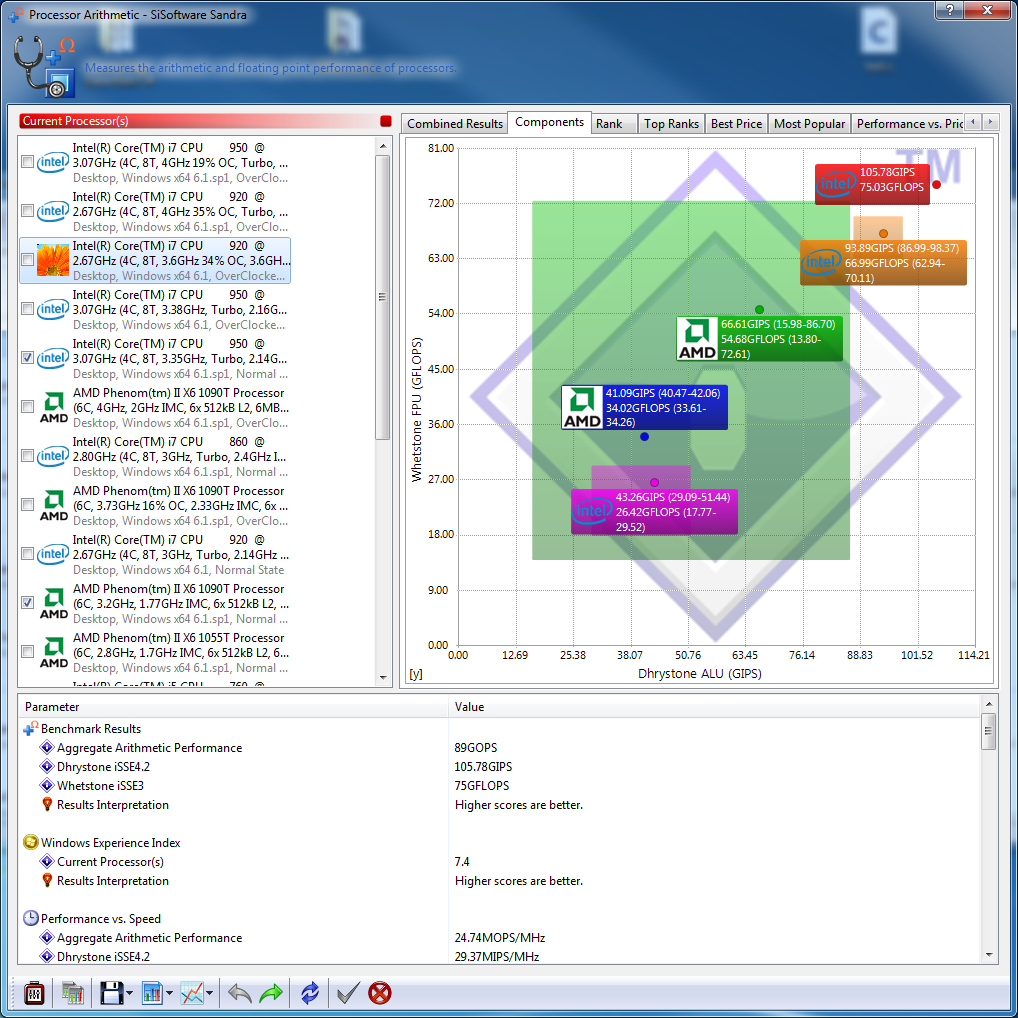Click the Intel logo in the red 105.78GIPS label
Screen dimensions: 1018x1018
click(x=836, y=184)
